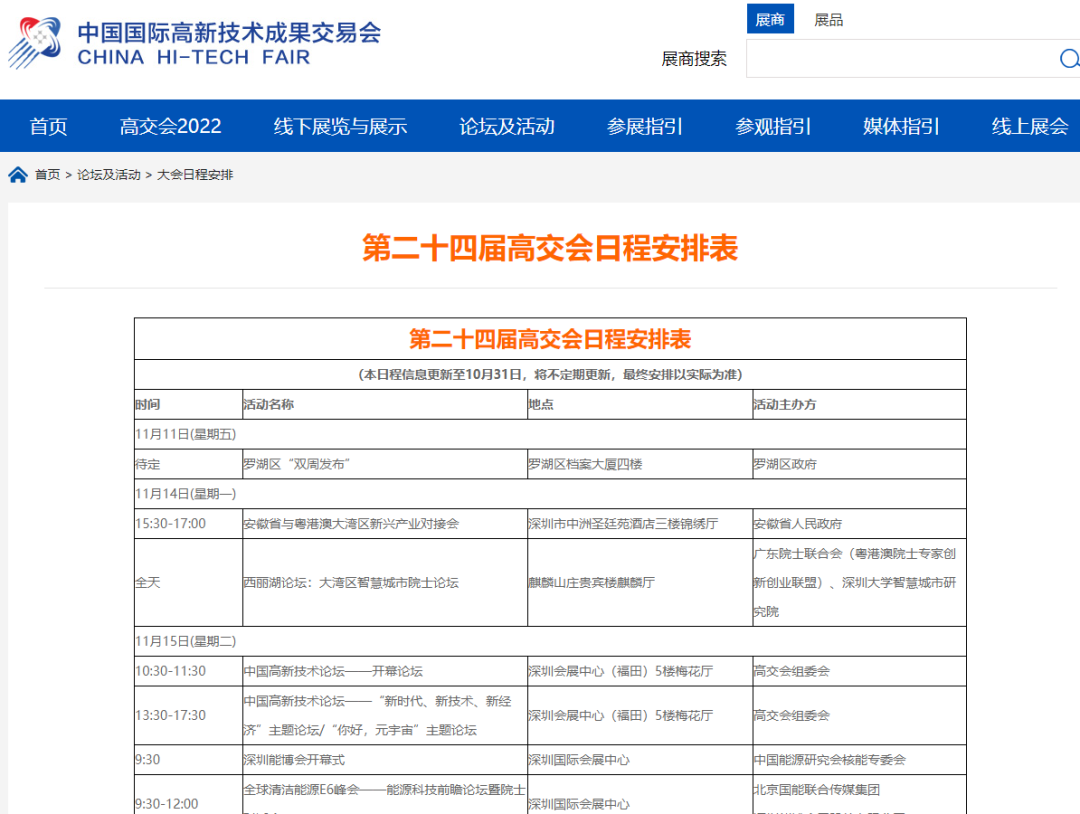Click the 中国国际高新技术成果交易会 site title
1080x814 pixels.
(229, 32)
